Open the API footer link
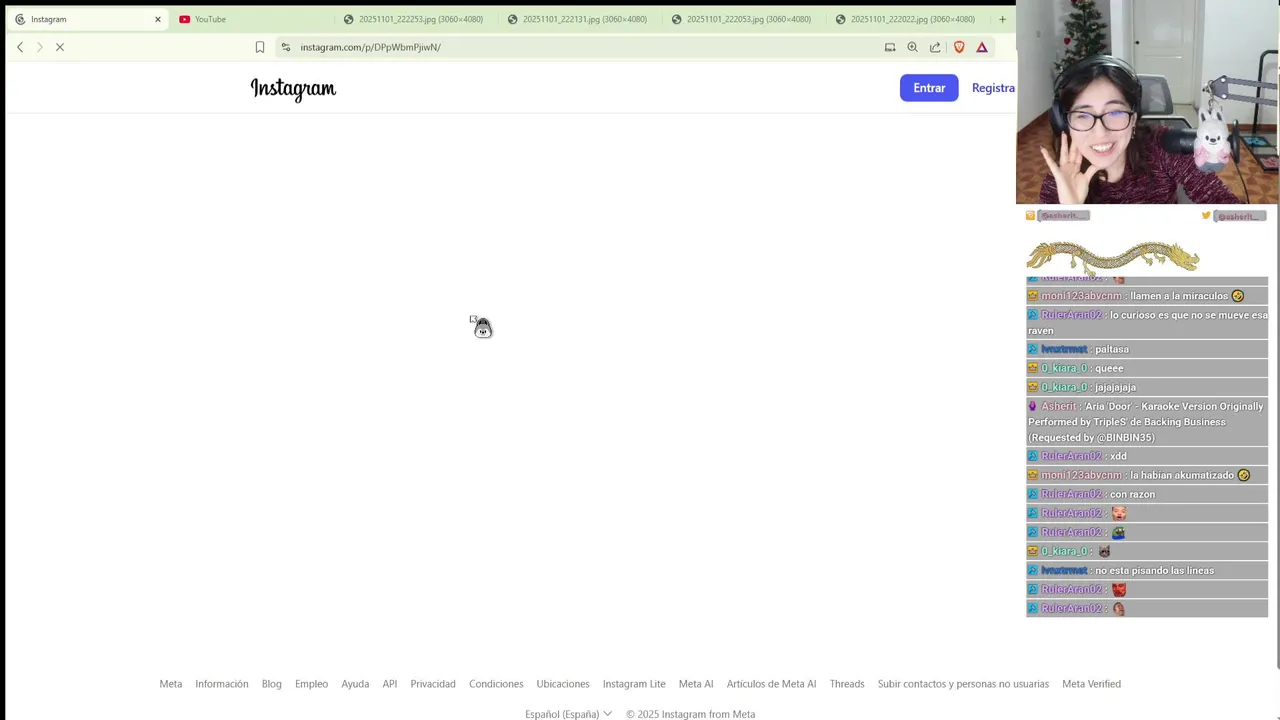 coord(390,684)
